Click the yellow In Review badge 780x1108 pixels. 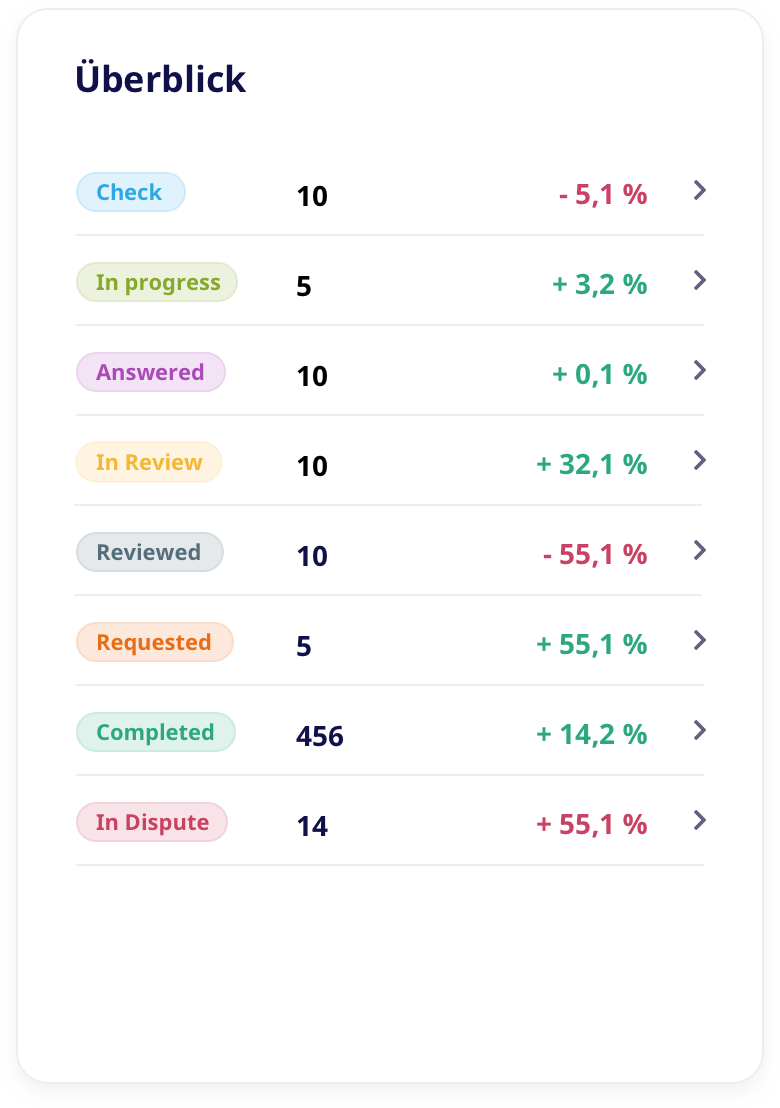tap(149, 462)
